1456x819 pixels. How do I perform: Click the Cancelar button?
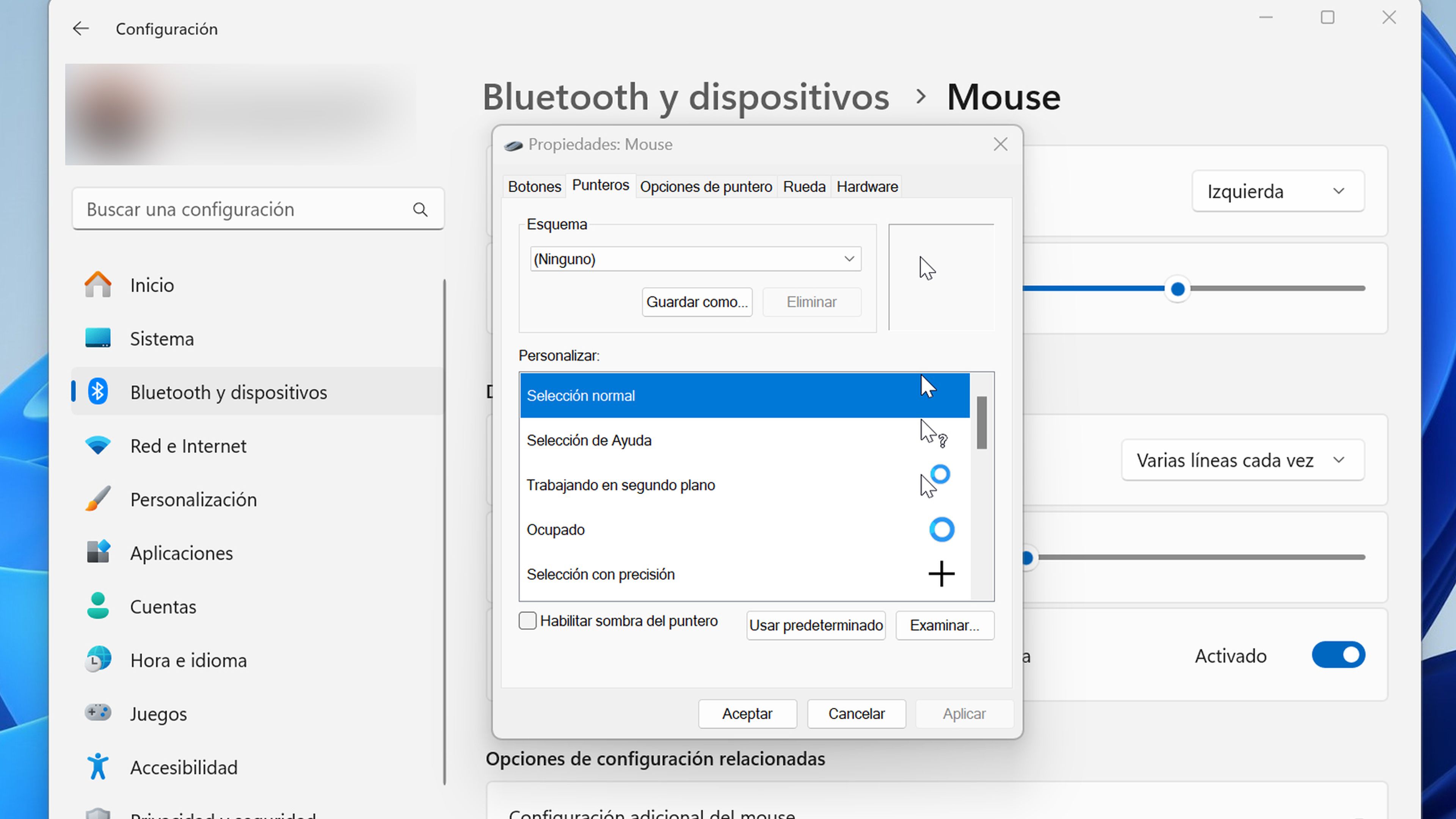pyautogui.click(x=856, y=713)
